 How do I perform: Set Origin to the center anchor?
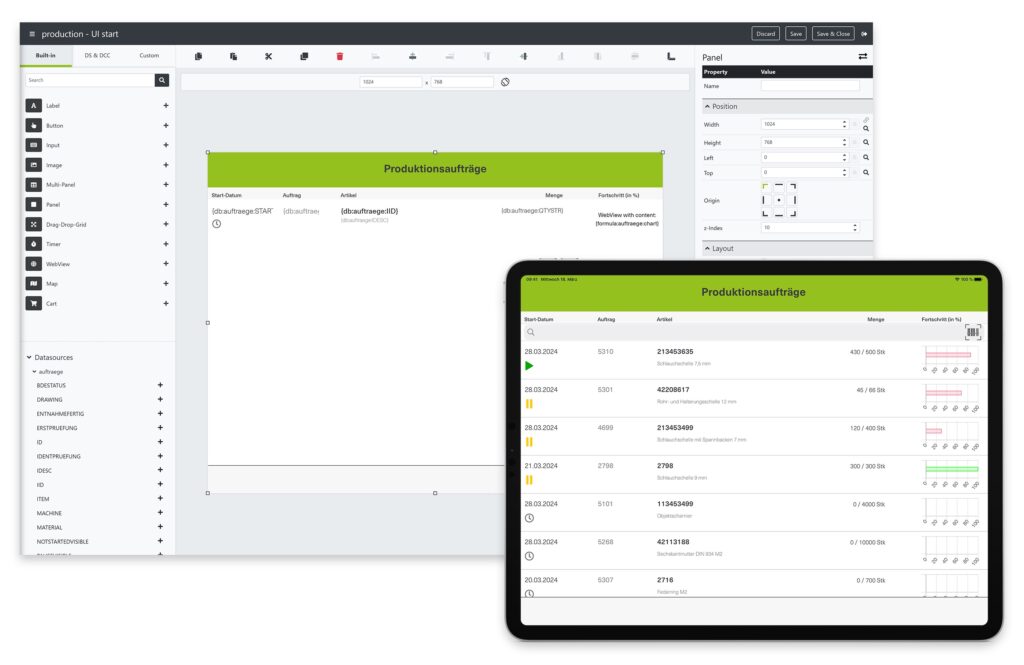coord(779,201)
